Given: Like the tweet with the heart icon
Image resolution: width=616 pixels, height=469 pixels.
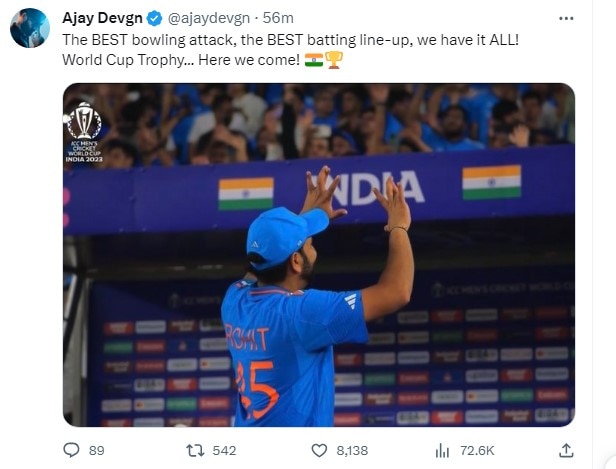Looking at the screenshot, I should pyautogui.click(x=320, y=450).
